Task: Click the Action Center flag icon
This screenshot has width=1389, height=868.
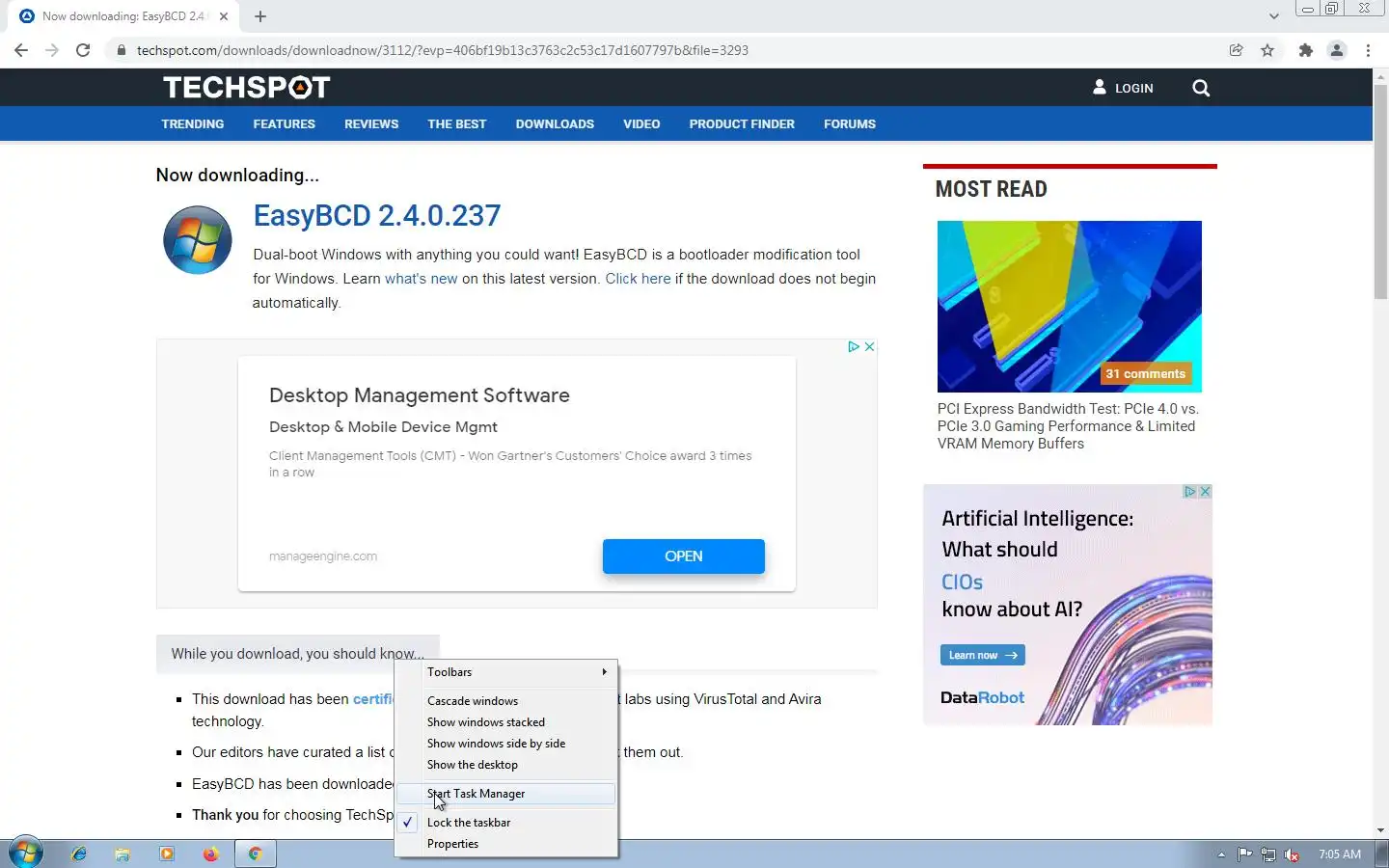Action: [1245, 854]
